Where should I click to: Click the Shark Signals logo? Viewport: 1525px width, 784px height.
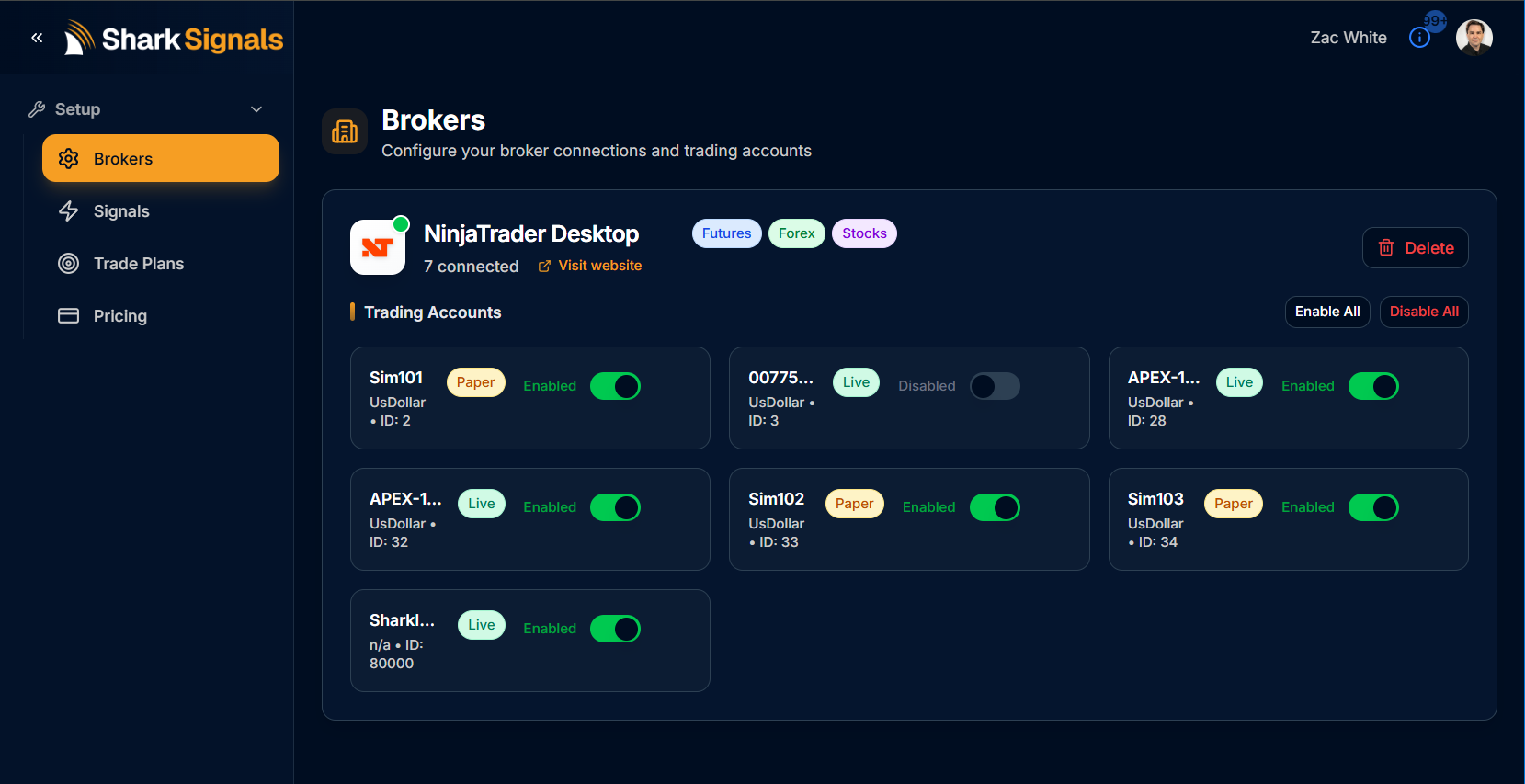pos(174,39)
